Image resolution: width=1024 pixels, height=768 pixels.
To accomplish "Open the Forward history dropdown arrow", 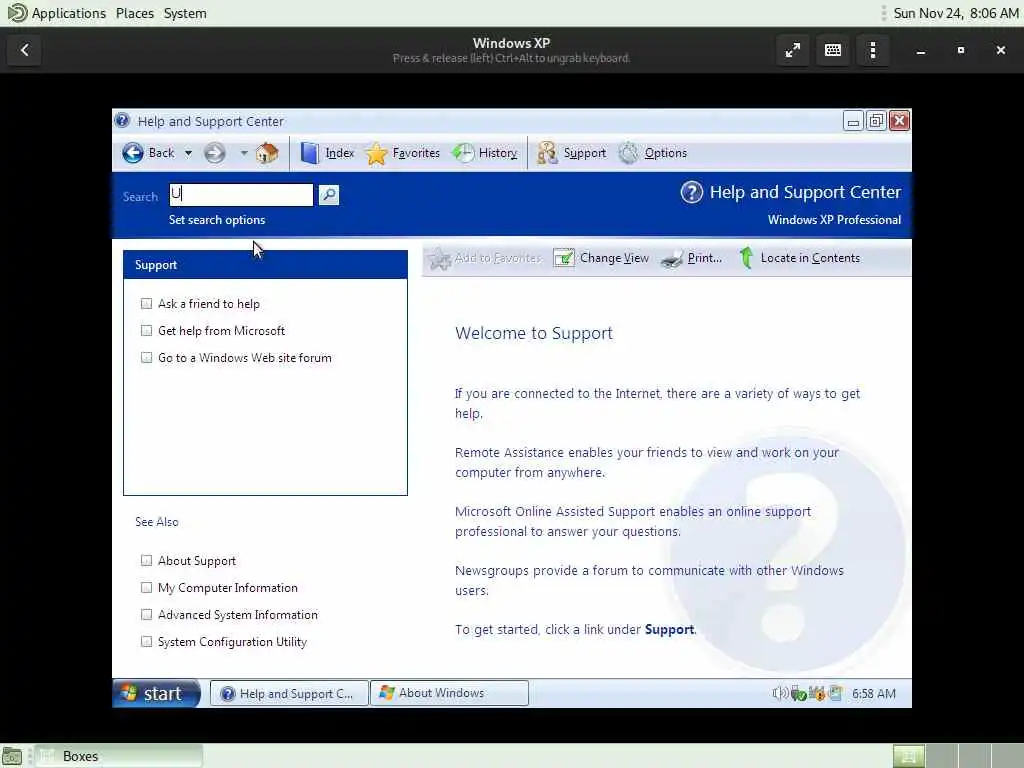I will pyautogui.click(x=244, y=153).
